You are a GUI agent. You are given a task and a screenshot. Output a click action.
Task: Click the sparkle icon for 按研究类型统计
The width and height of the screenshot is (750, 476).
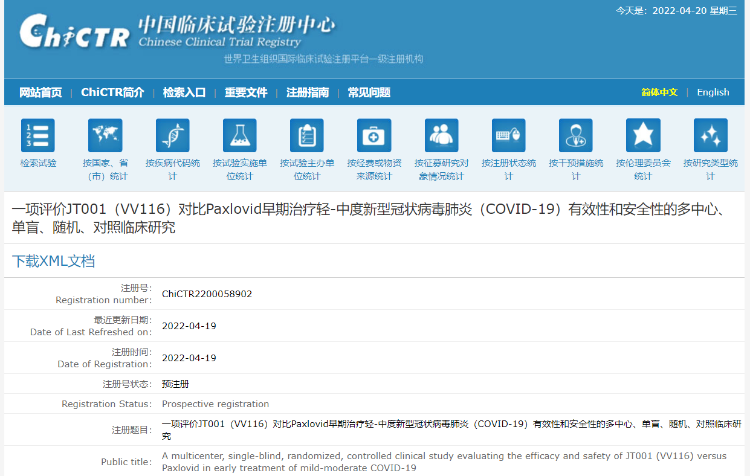pyautogui.click(x=710, y=135)
